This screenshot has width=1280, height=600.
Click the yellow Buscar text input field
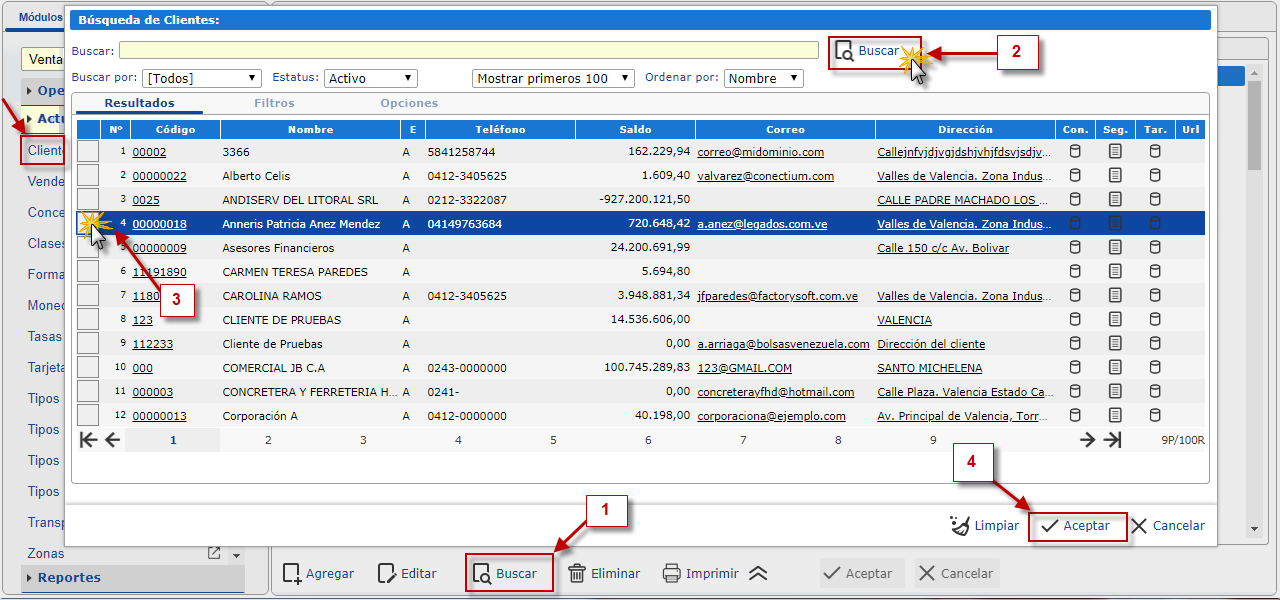[468, 51]
